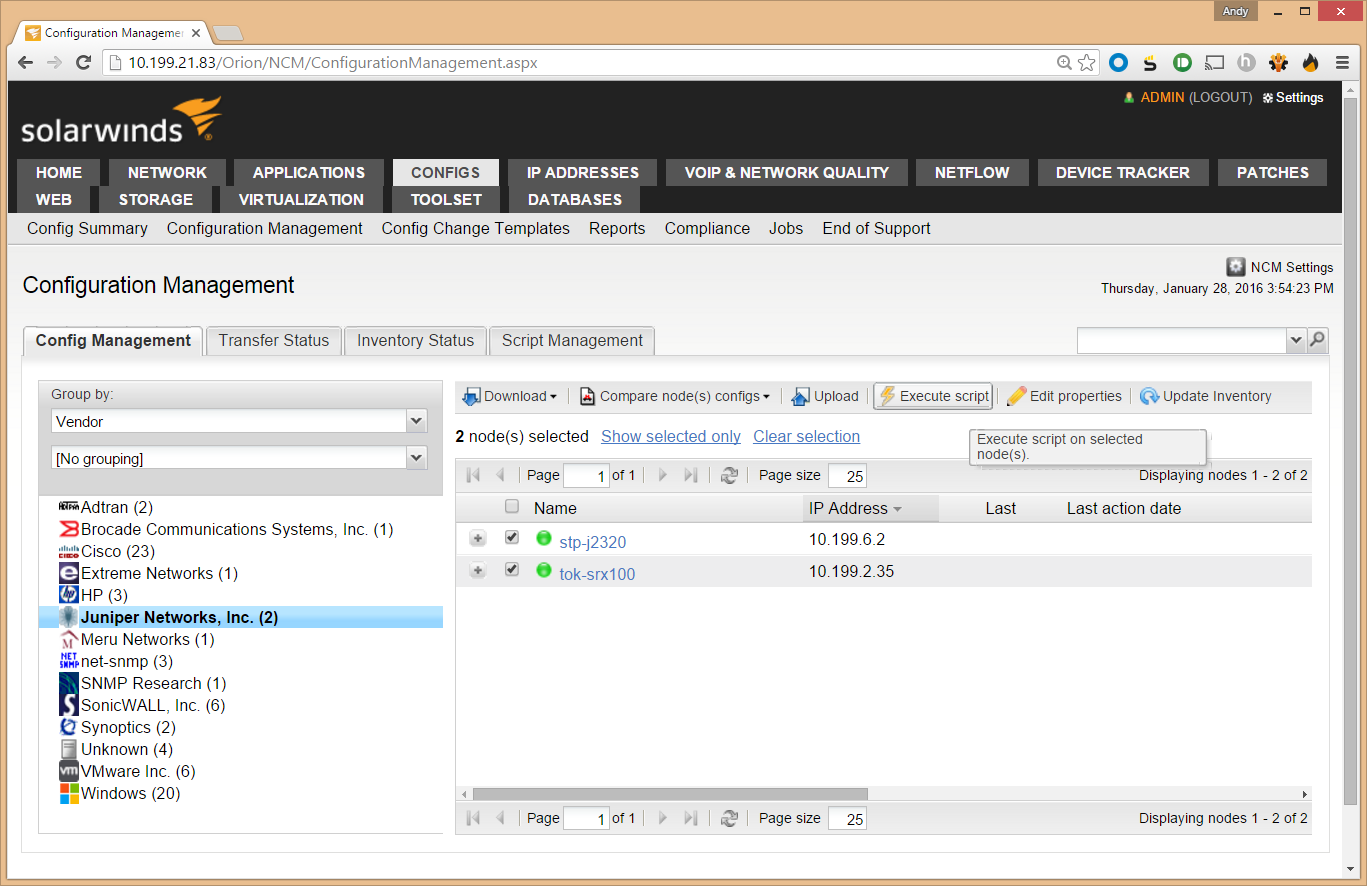
Task: Open the NETWORK main menu tab
Action: [167, 173]
